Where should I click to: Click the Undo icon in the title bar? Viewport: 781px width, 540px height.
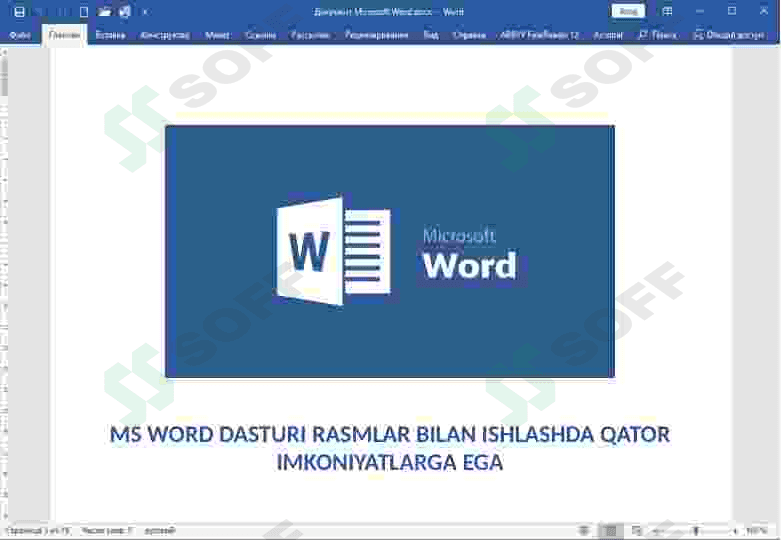38,11
